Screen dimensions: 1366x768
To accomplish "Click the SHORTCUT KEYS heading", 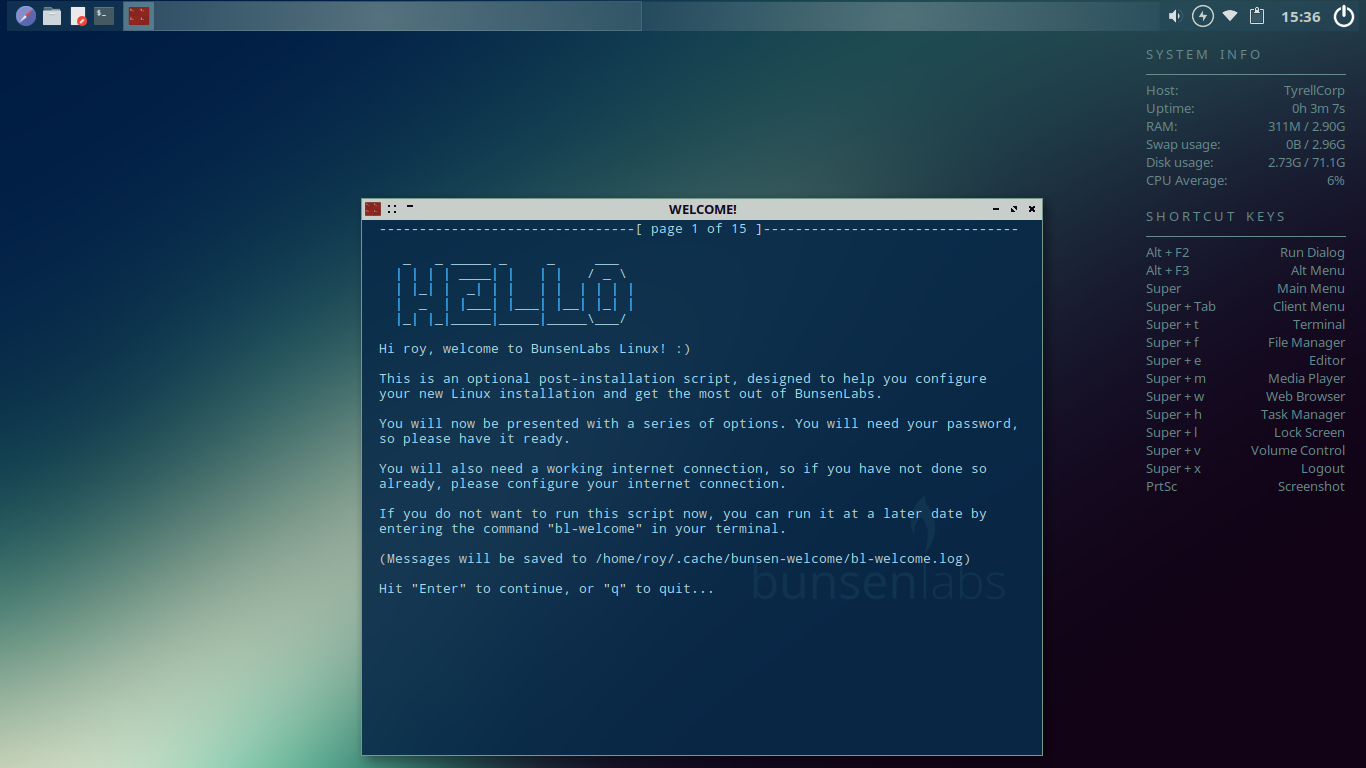I will (x=1216, y=217).
